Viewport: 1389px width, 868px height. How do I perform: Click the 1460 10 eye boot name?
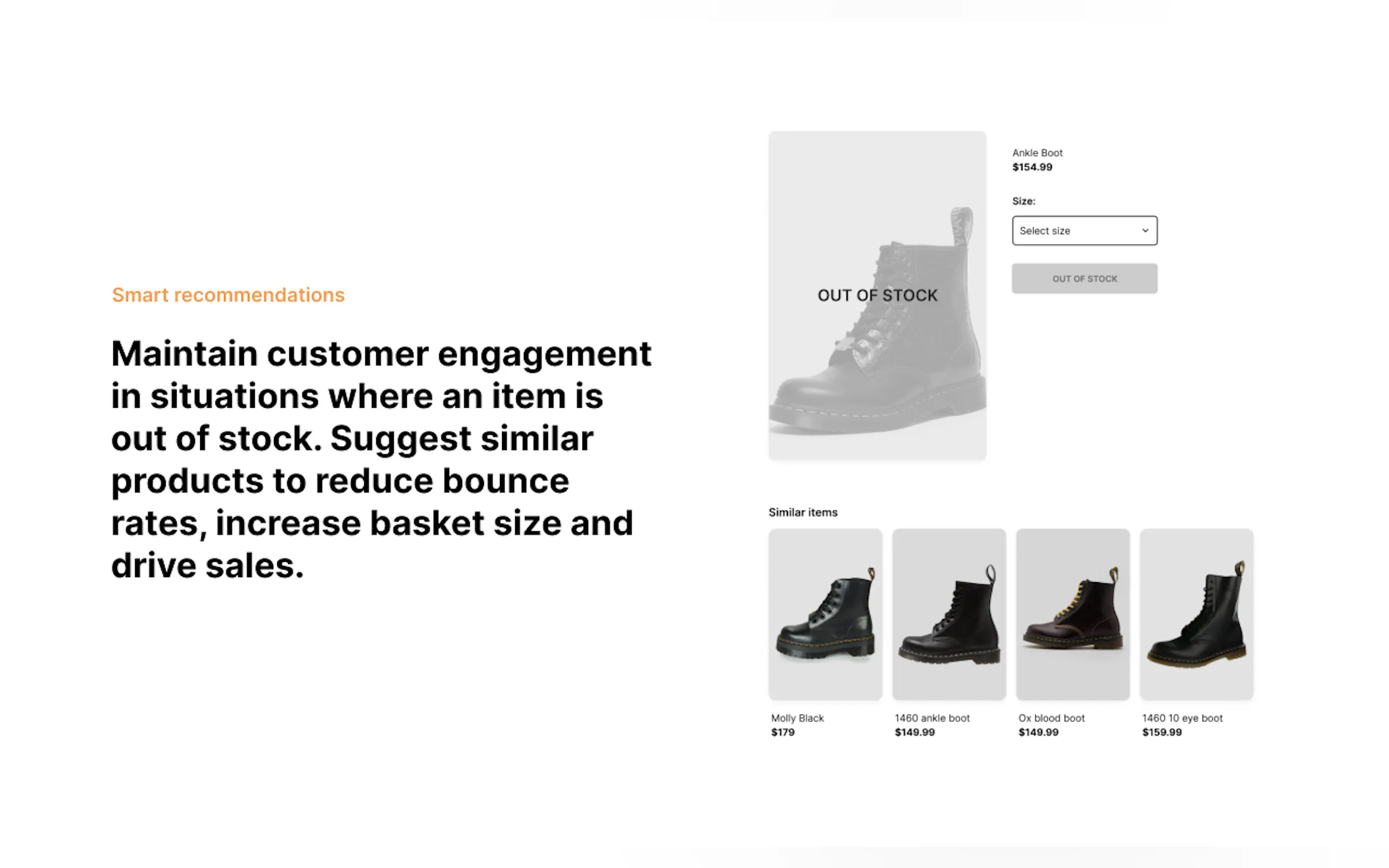pos(1182,718)
